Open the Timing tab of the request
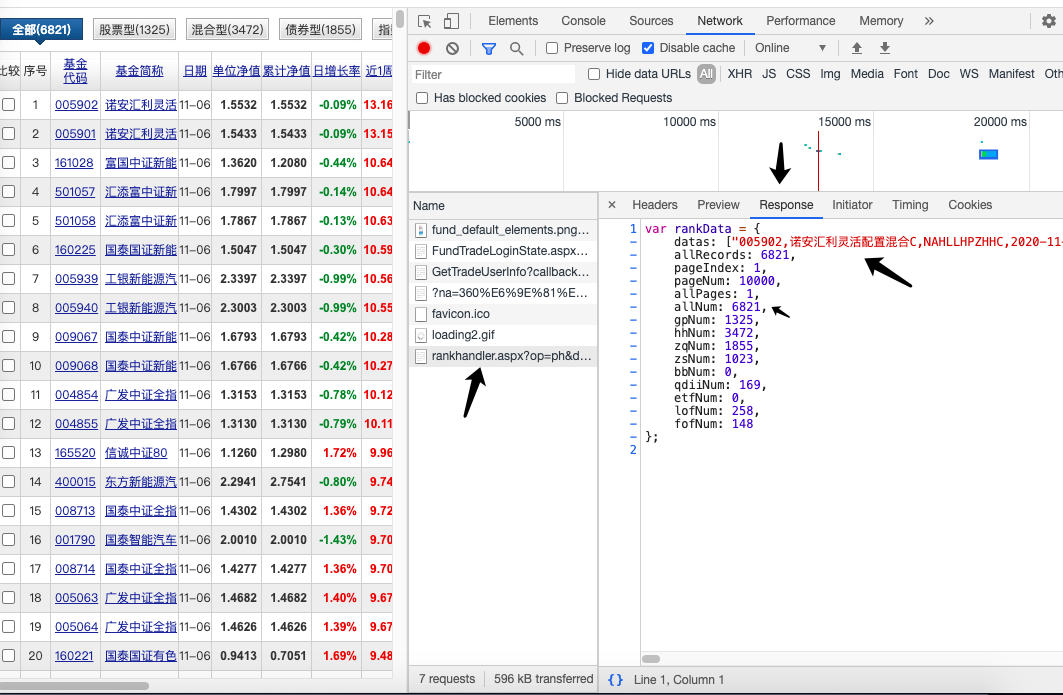The height and width of the screenshot is (695, 1063). click(x=910, y=205)
